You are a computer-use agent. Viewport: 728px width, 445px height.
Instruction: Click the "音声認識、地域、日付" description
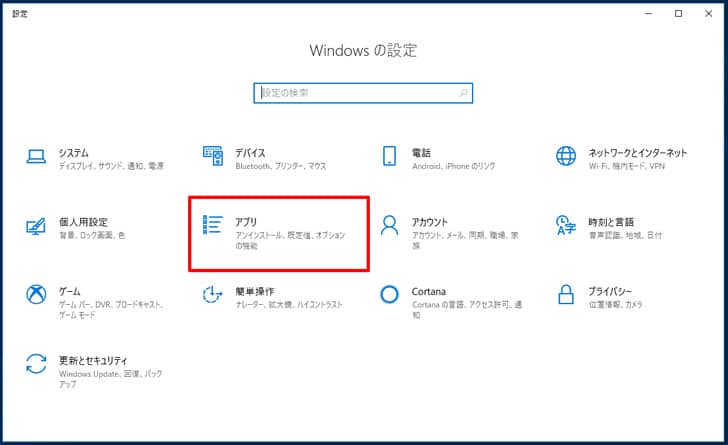point(625,236)
